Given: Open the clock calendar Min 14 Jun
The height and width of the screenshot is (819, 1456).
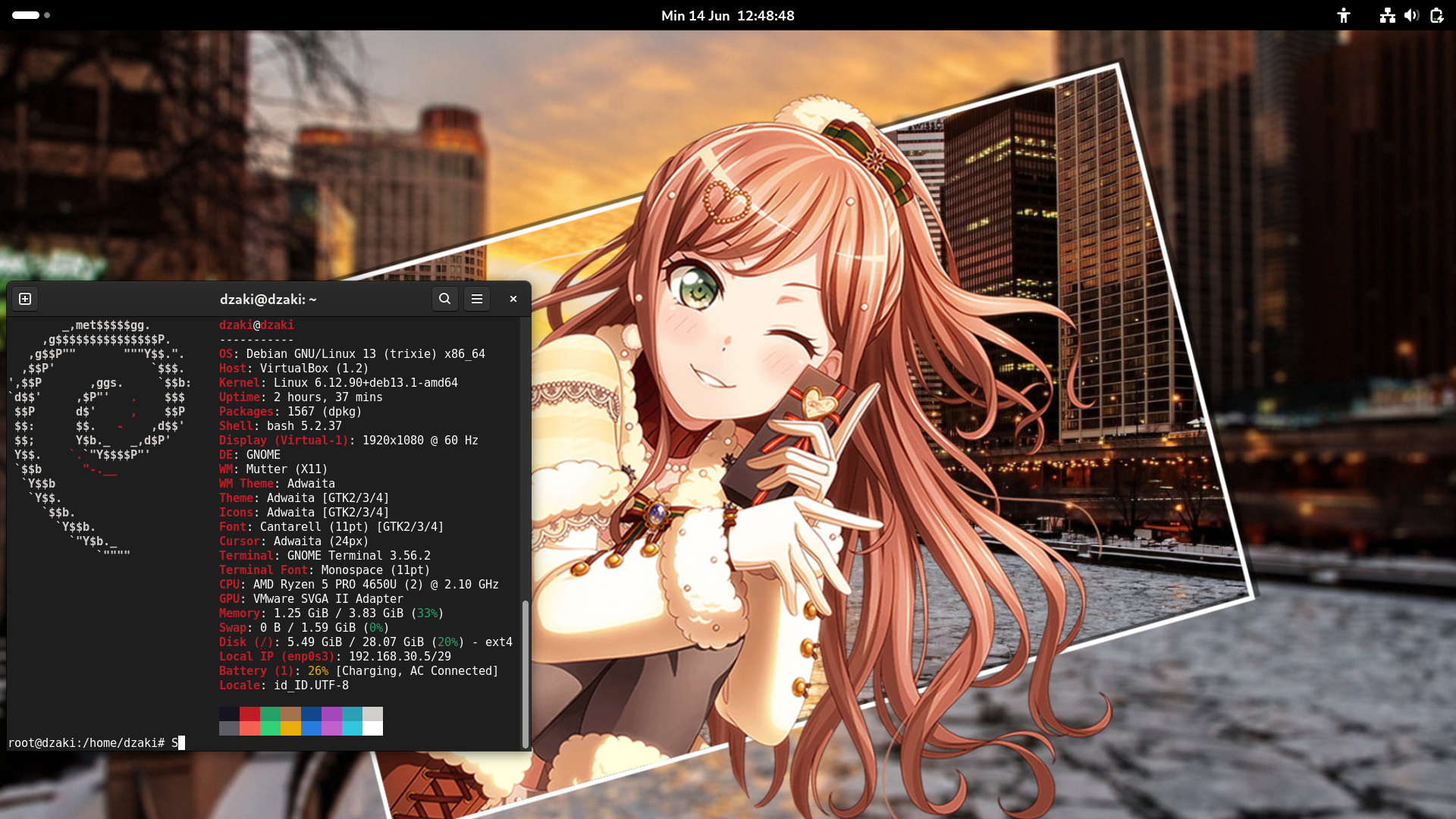Looking at the screenshot, I should (x=728, y=15).
